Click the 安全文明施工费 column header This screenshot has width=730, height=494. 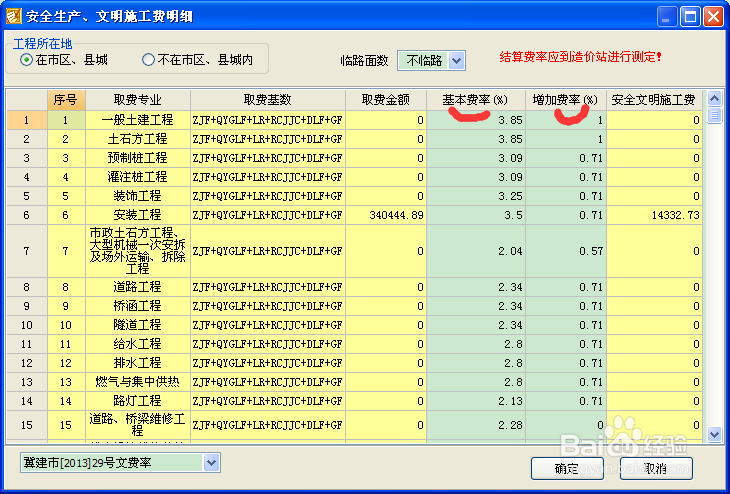[x=654, y=100]
